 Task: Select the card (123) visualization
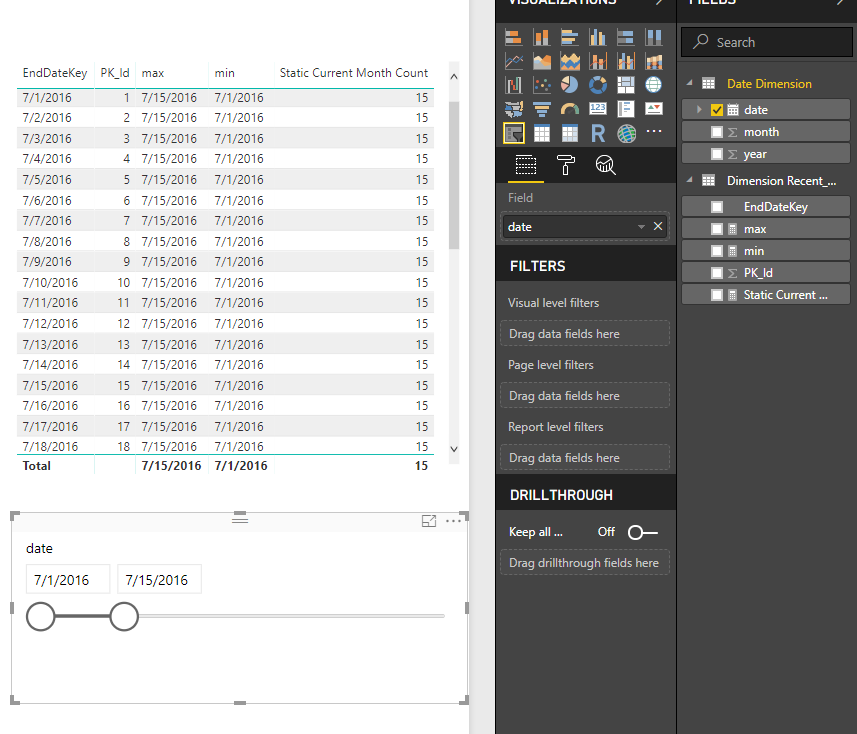click(x=597, y=109)
